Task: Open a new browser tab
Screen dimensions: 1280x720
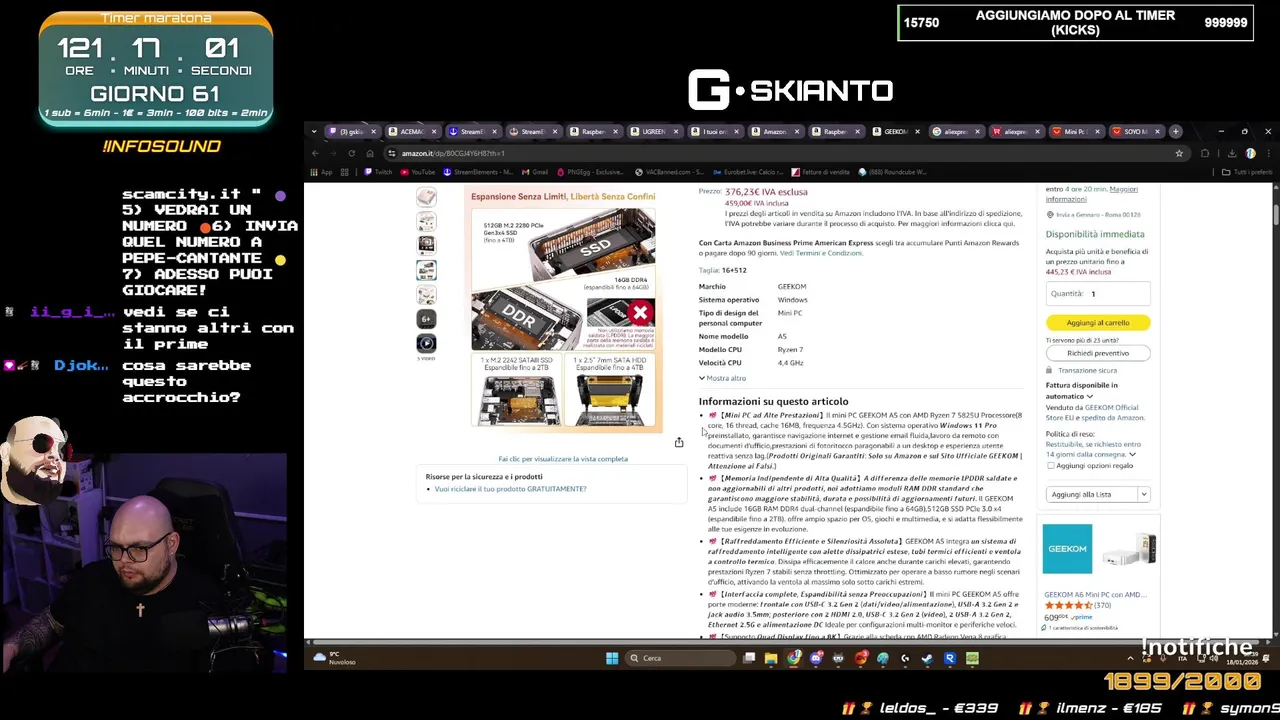Action: click(x=1176, y=131)
